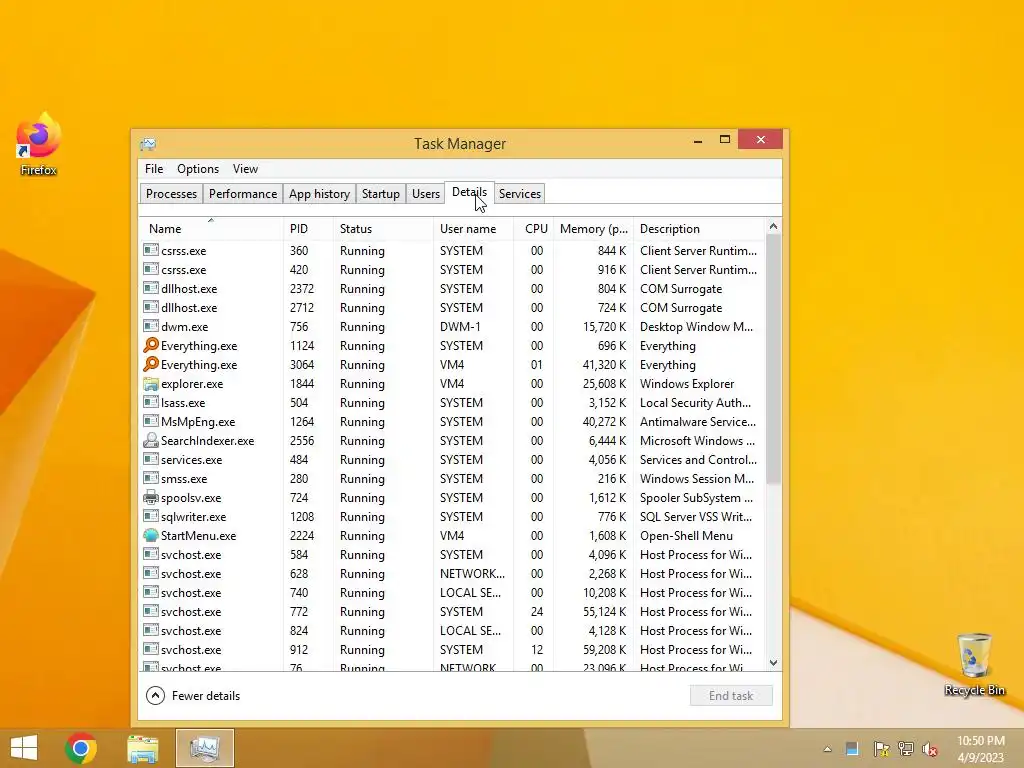
Task: Sort by the Memory column header
Action: pyautogui.click(x=593, y=229)
